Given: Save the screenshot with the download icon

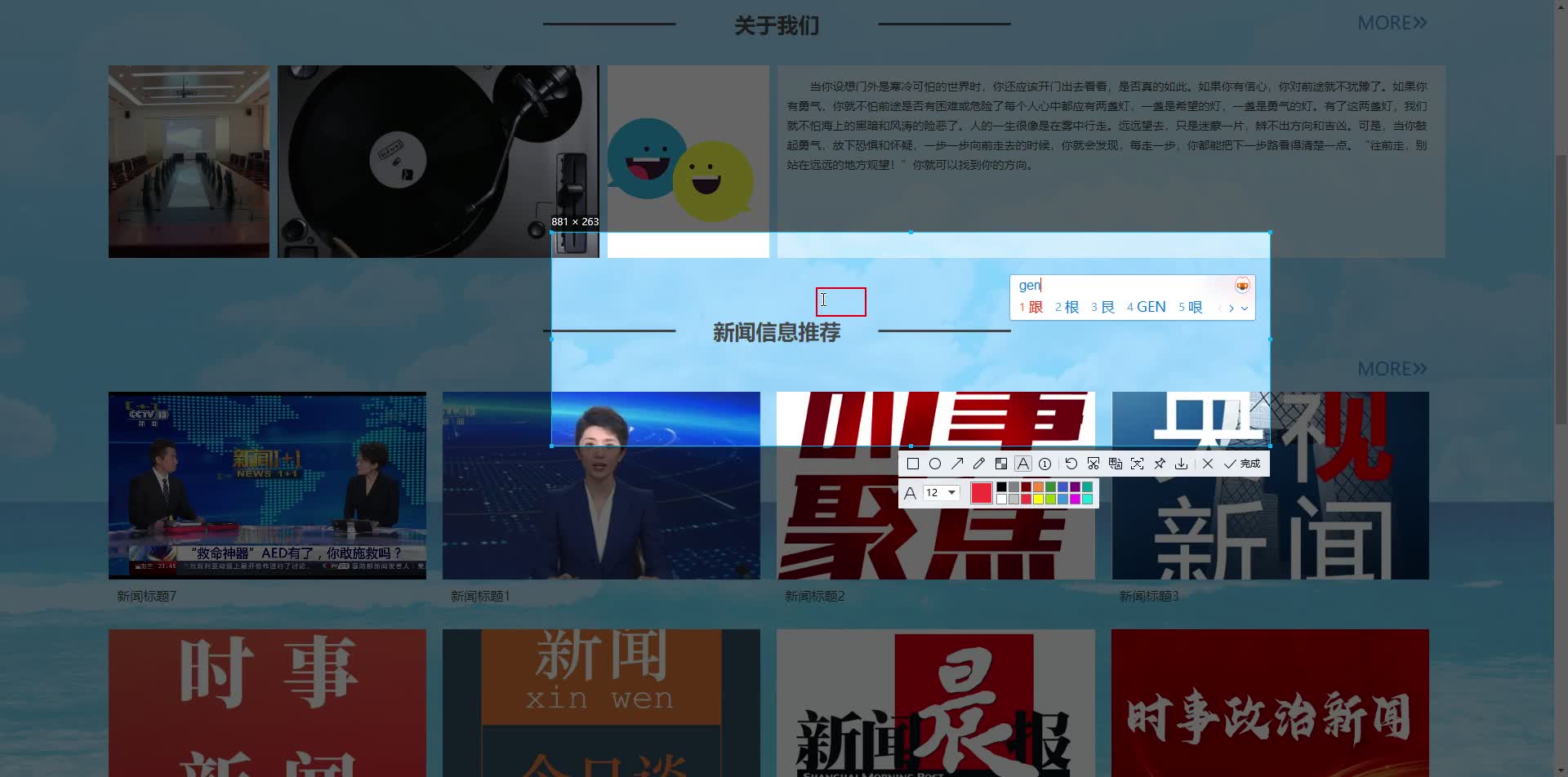Looking at the screenshot, I should (1183, 464).
